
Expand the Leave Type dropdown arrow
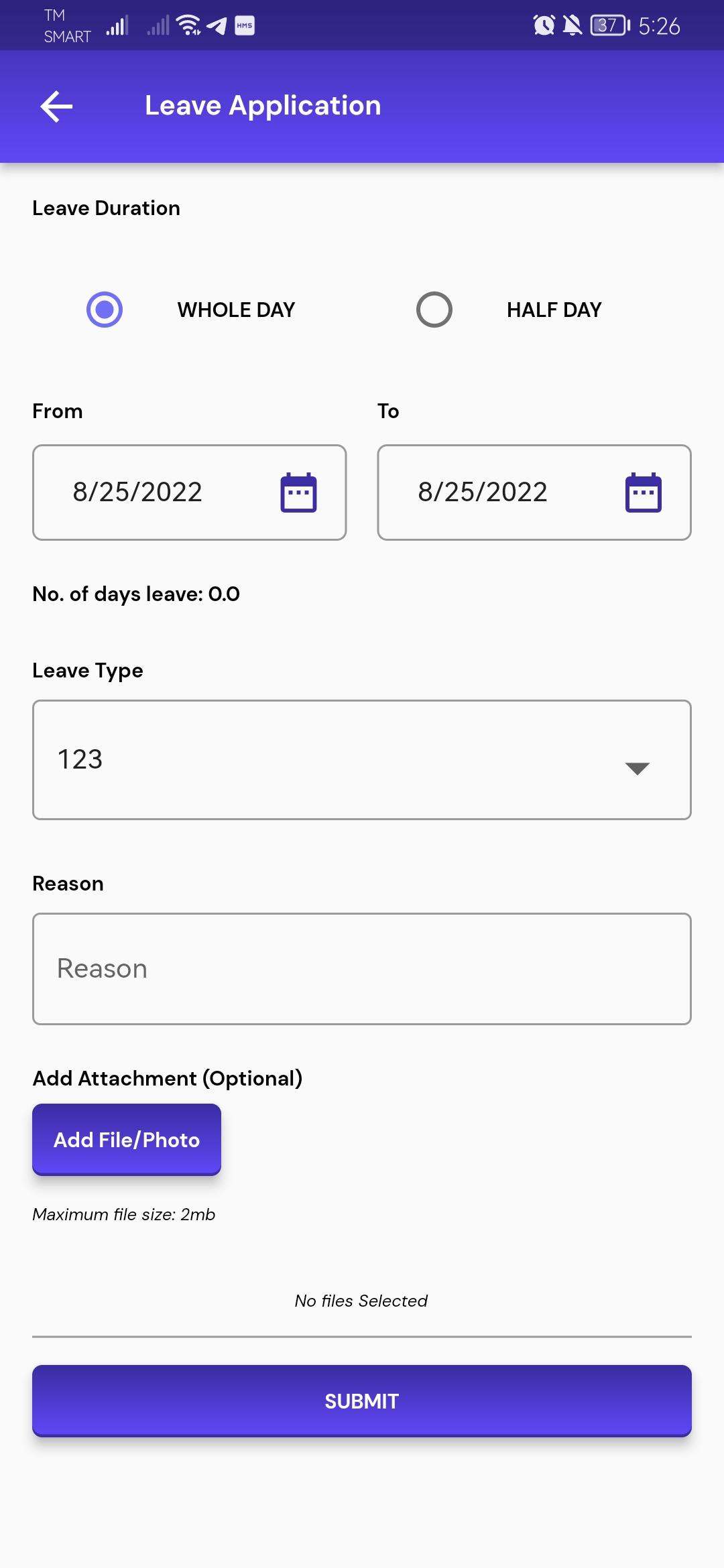(x=637, y=768)
